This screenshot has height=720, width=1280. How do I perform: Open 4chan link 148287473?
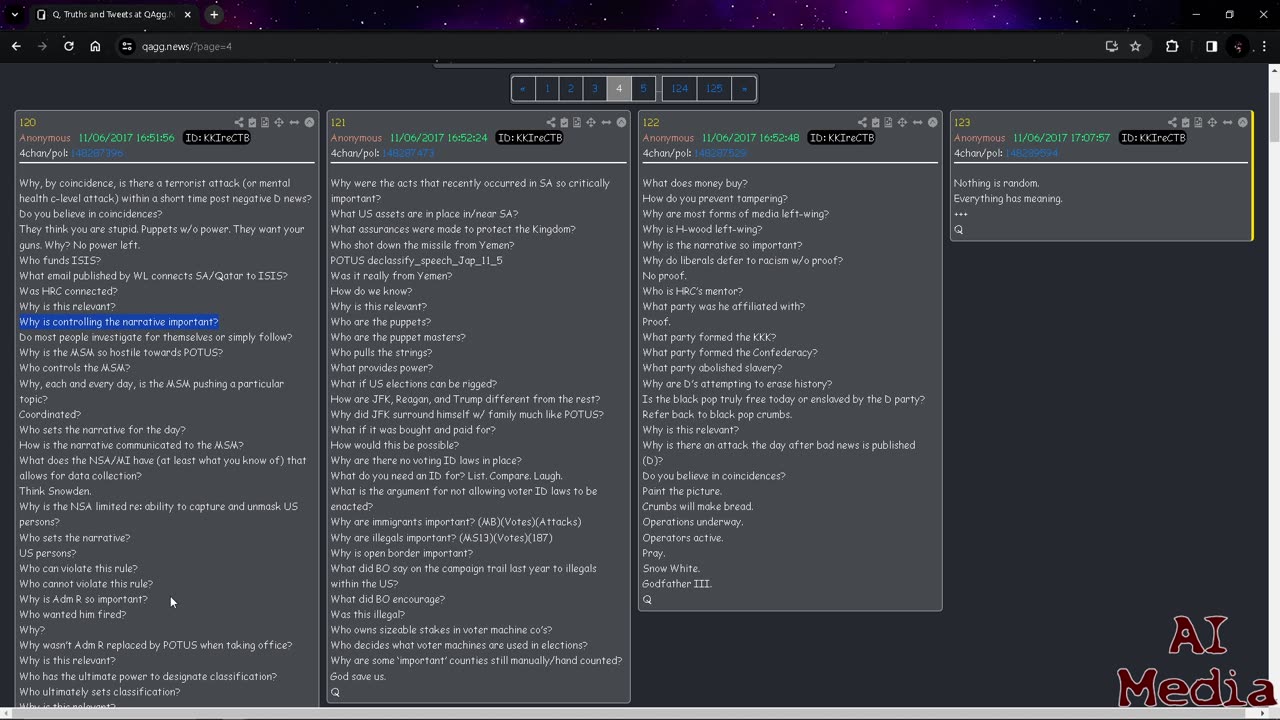[x=408, y=153]
